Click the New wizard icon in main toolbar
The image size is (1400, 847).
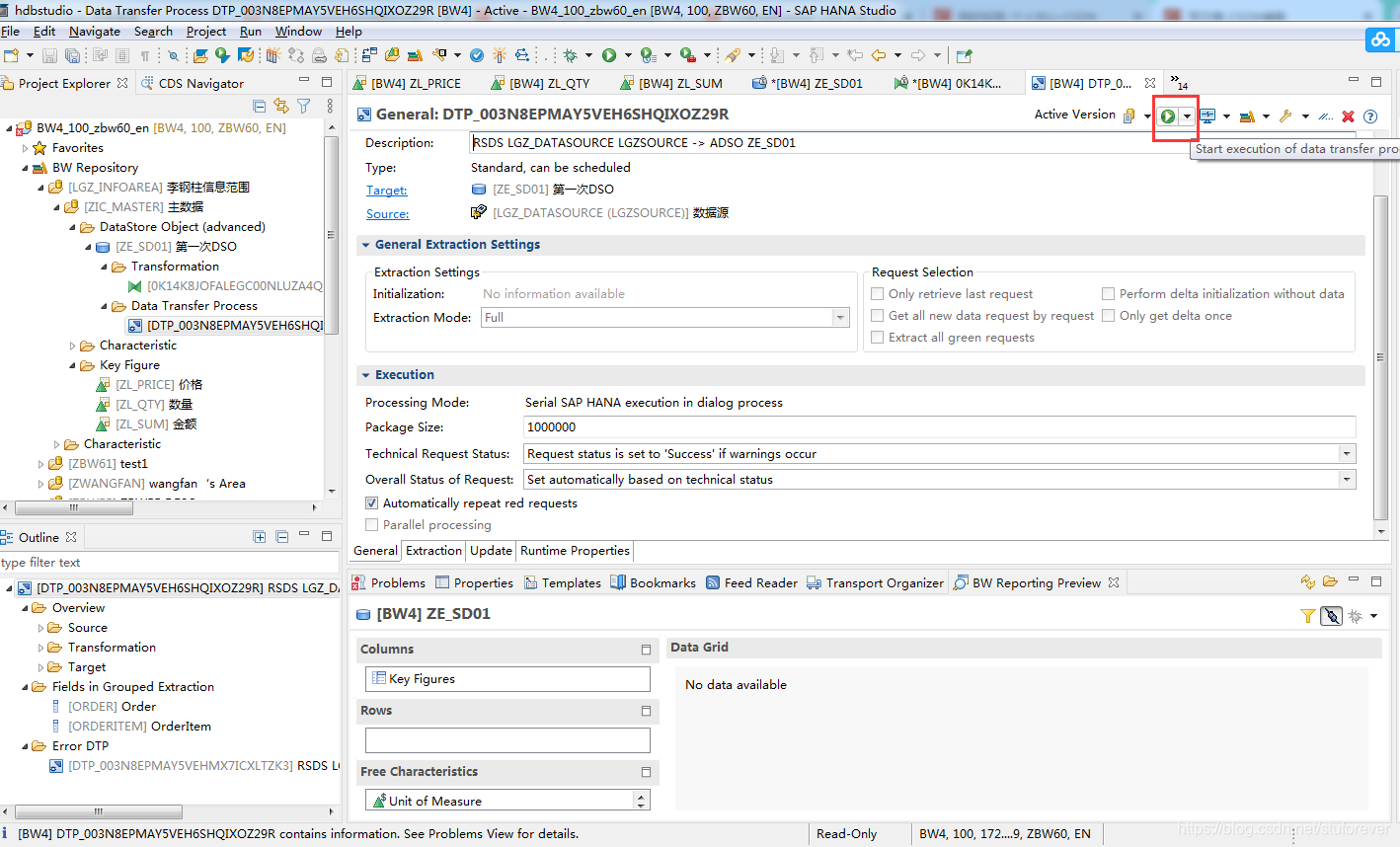click(x=11, y=55)
